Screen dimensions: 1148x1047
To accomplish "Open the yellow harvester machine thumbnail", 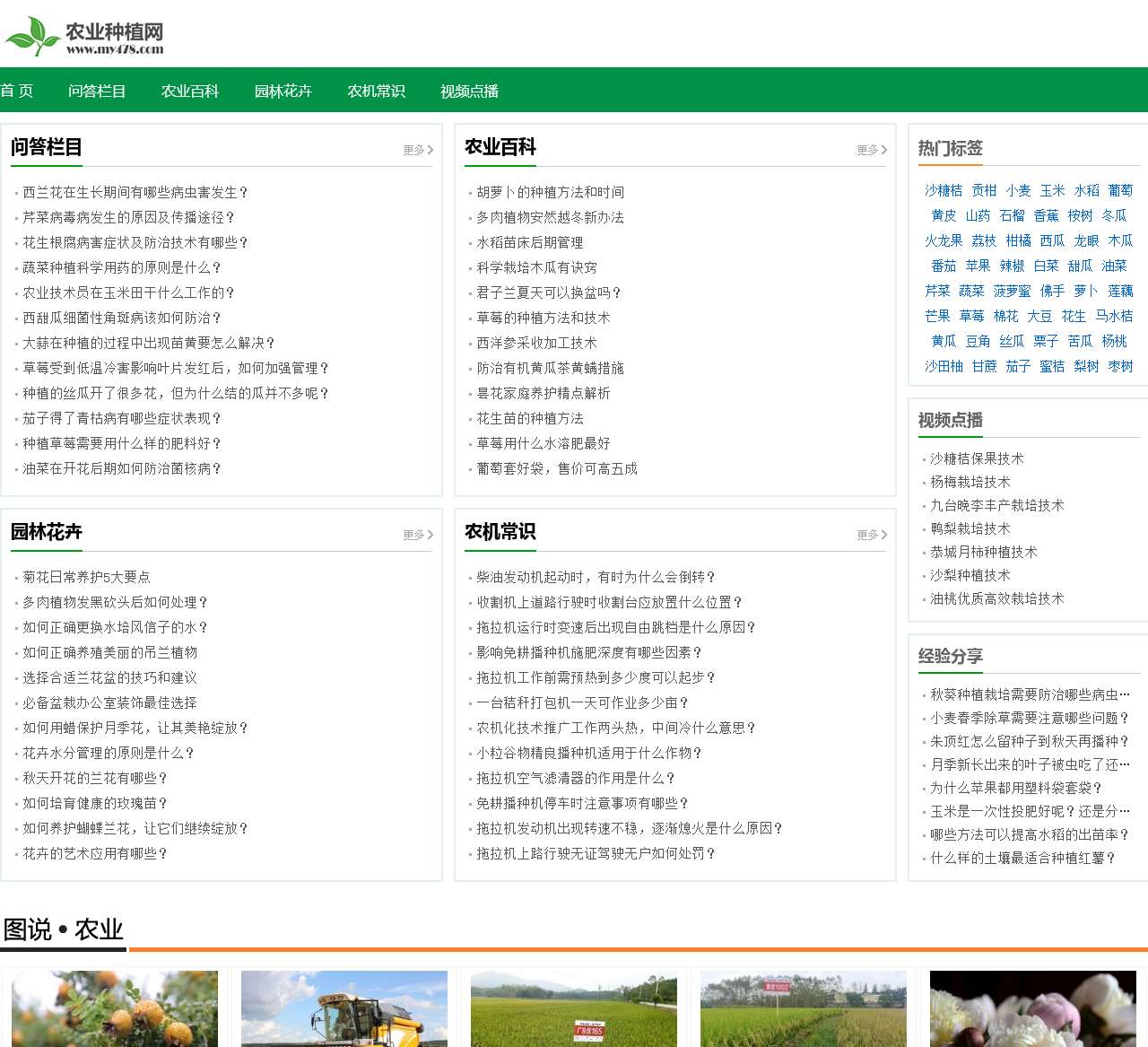I will click(344, 1008).
